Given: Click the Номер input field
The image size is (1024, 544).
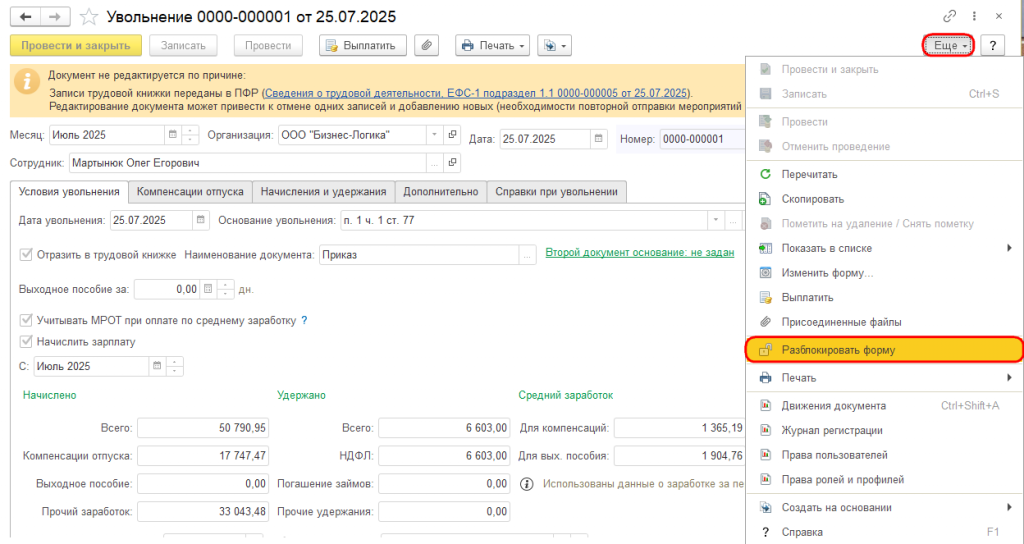Looking at the screenshot, I should [x=702, y=139].
